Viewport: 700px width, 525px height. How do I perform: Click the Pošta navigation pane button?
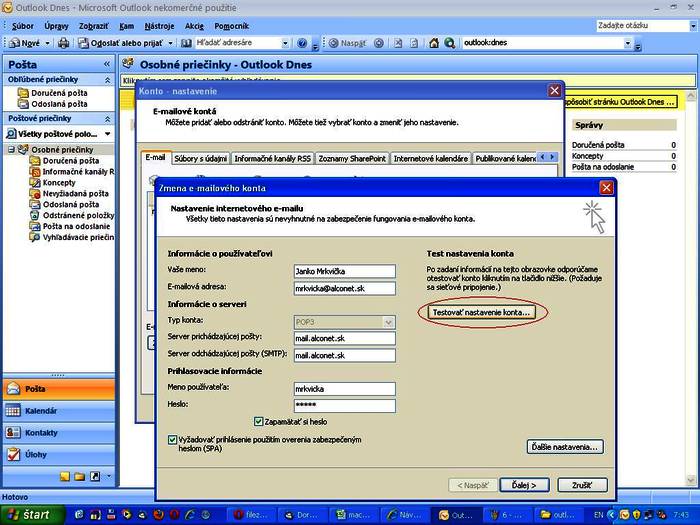tap(59, 389)
